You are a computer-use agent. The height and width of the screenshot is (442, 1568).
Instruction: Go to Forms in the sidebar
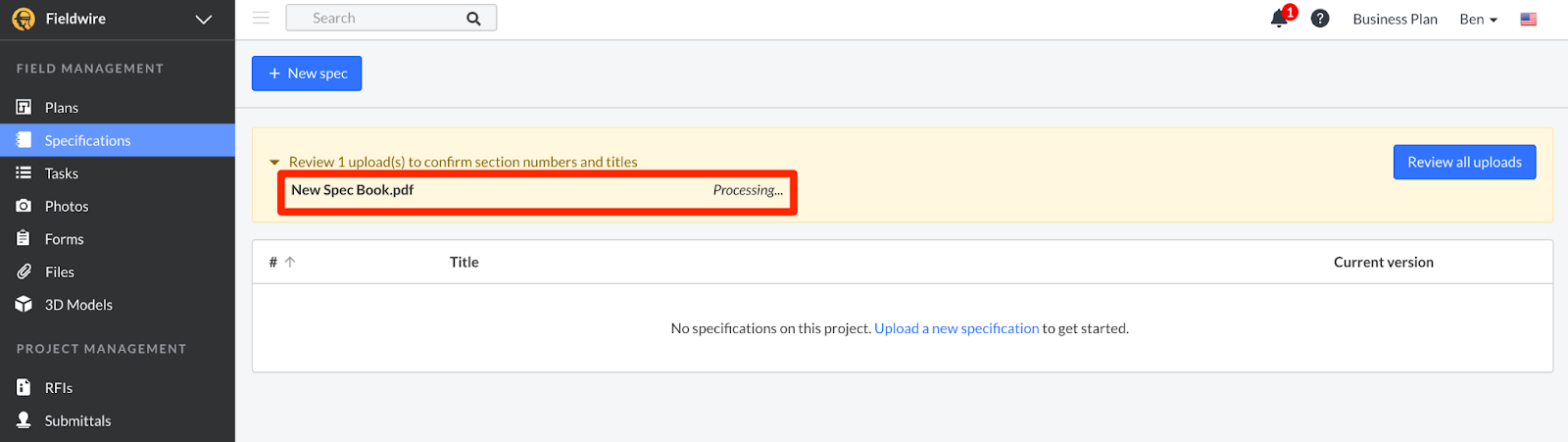(64, 239)
